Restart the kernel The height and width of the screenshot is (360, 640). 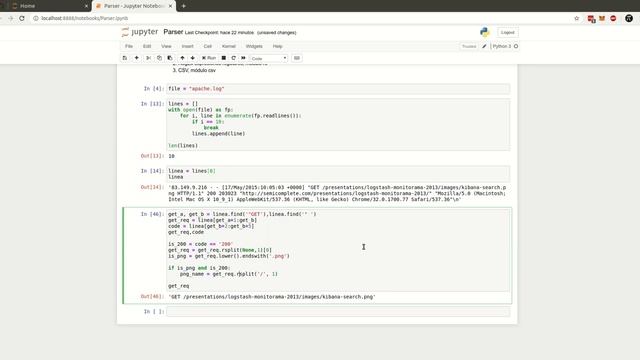point(233,58)
